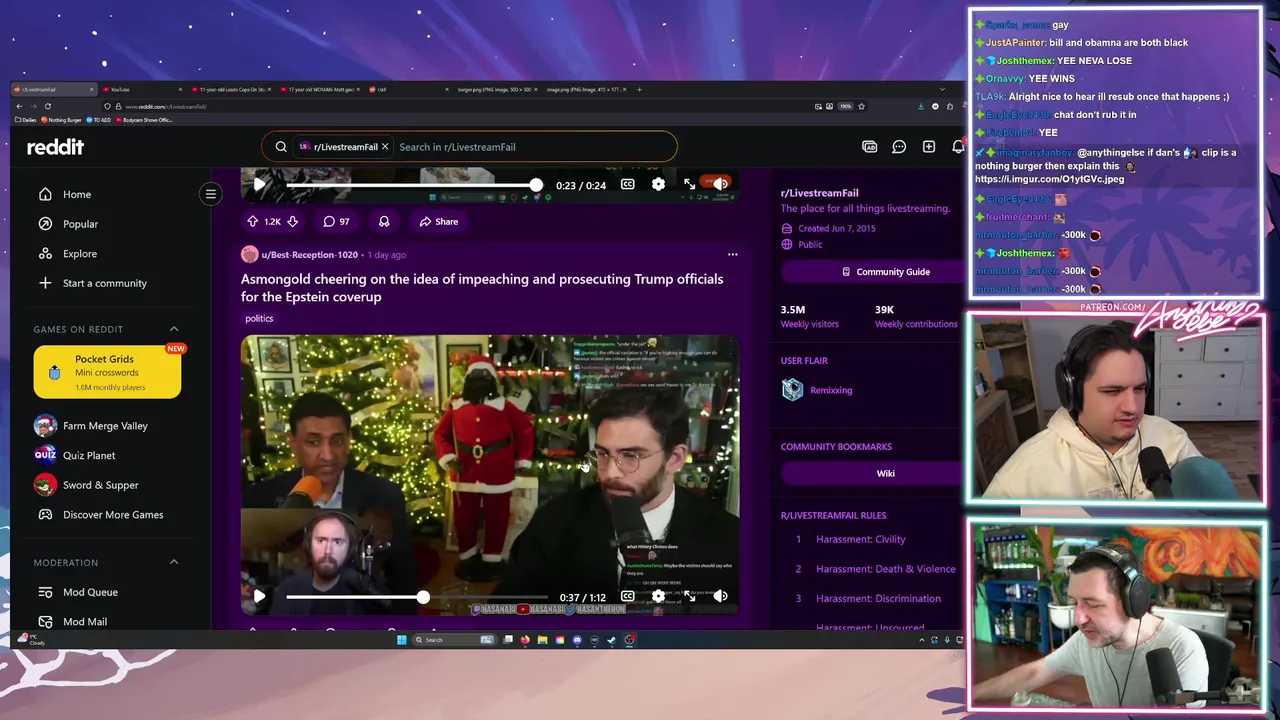The height and width of the screenshot is (720, 1280).
Task: Collapse the sidebar navigation hamburger button
Action: (x=211, y=194)
